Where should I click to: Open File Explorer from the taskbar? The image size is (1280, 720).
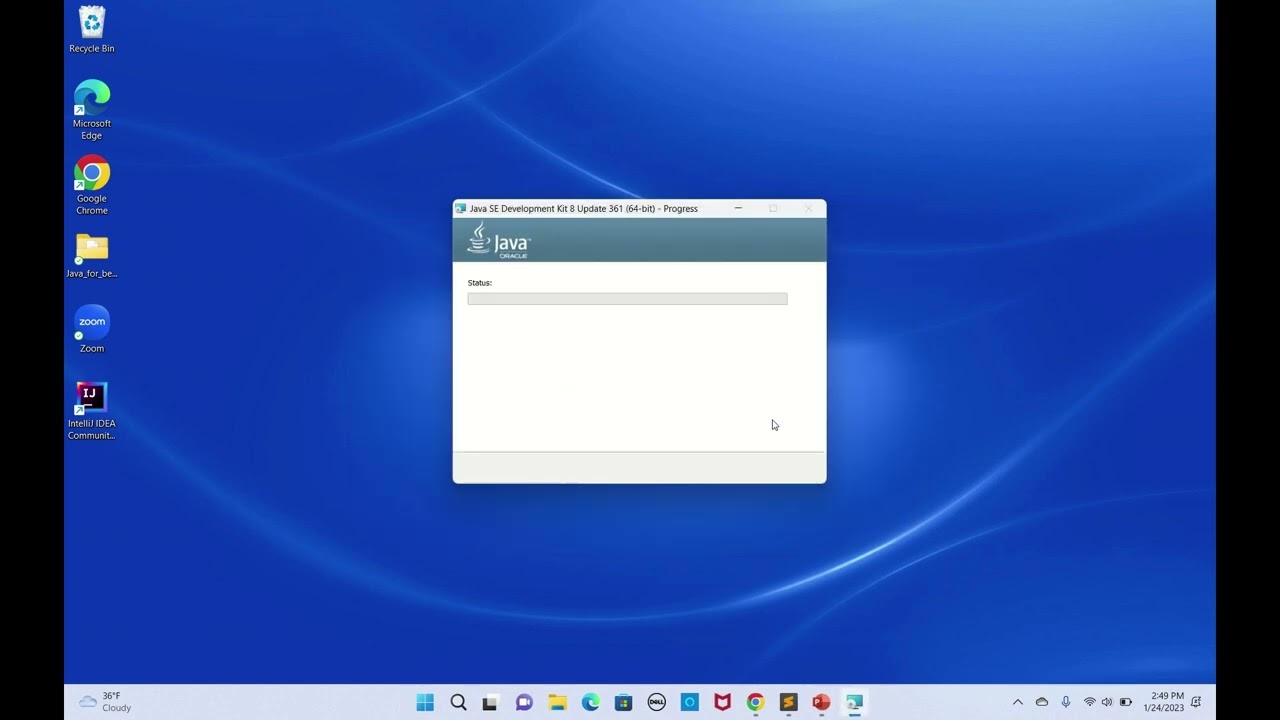[x=557, y=702]
